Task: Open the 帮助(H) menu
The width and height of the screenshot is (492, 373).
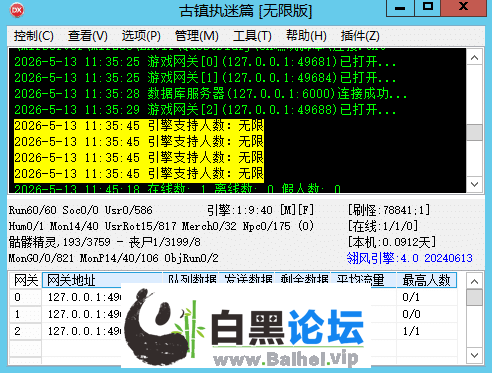Action: click(x=306, y=36)
